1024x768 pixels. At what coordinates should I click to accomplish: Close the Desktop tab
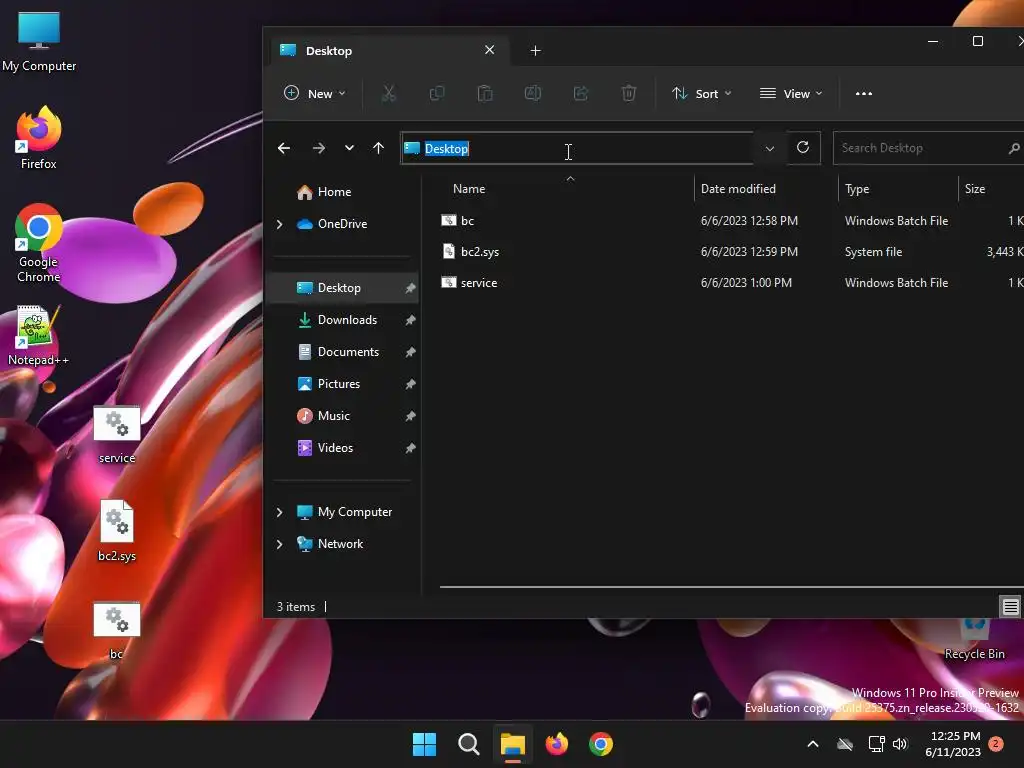489,50
